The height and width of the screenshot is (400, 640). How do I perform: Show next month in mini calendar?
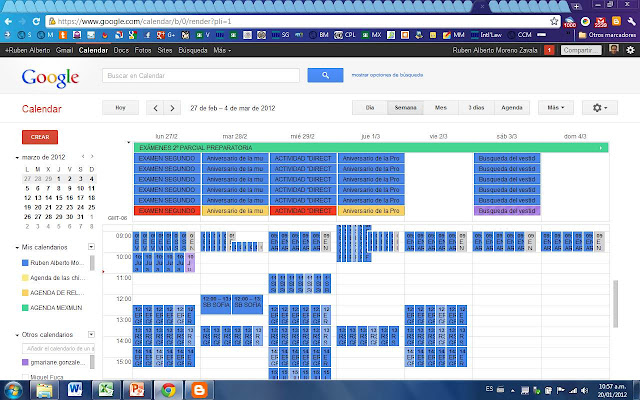click(x=92, y=157)
